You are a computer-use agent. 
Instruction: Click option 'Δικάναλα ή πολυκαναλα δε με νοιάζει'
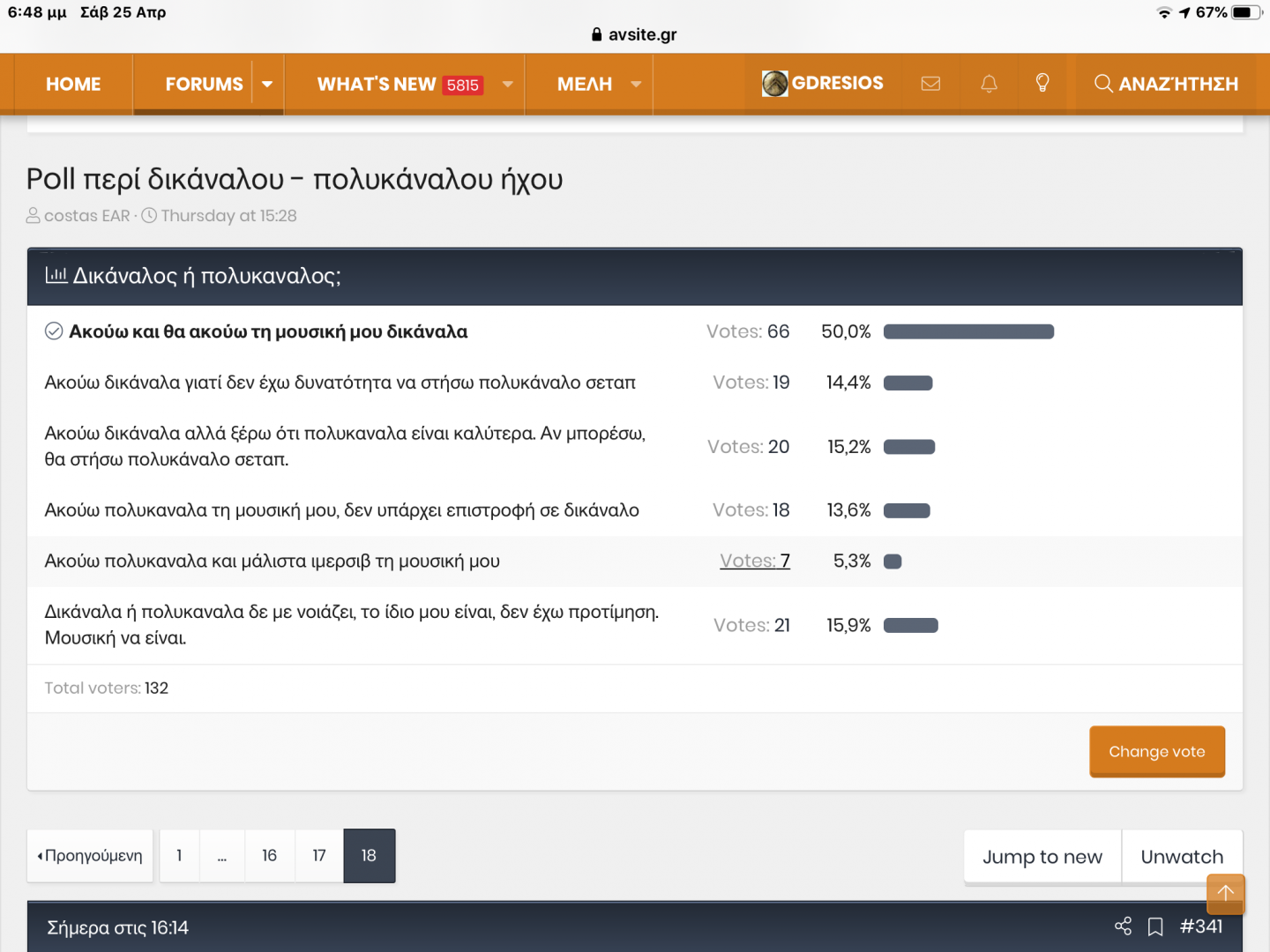352,624
